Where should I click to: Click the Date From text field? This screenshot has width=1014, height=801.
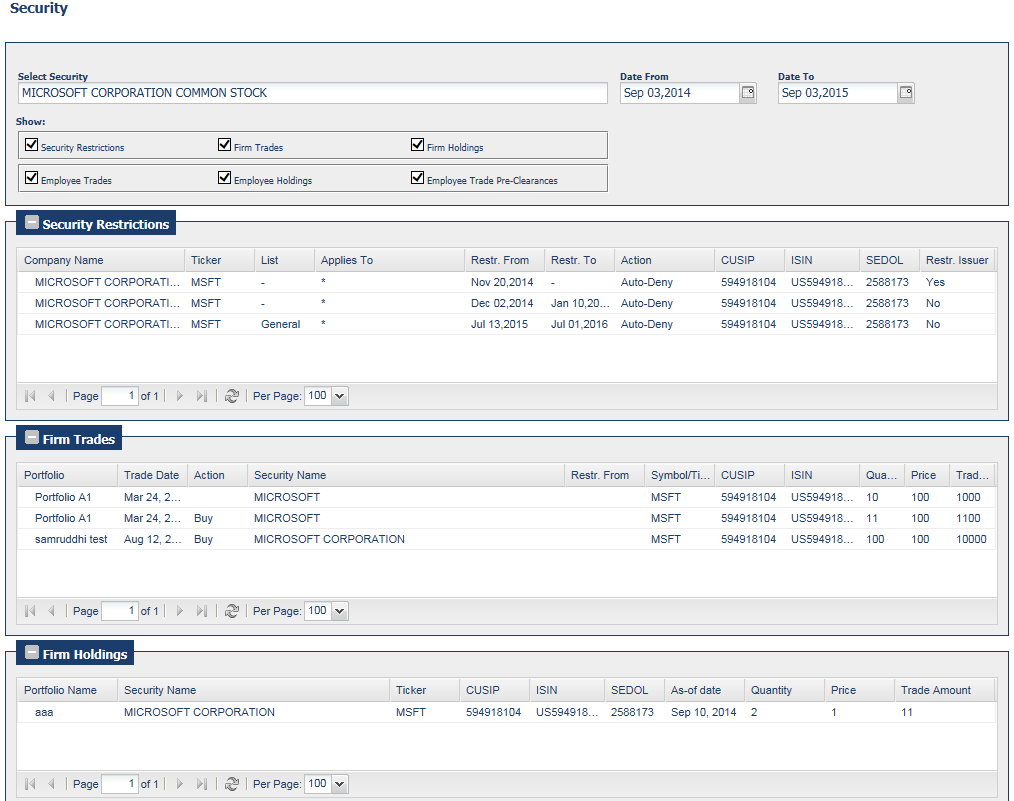[x=680, y=92]
